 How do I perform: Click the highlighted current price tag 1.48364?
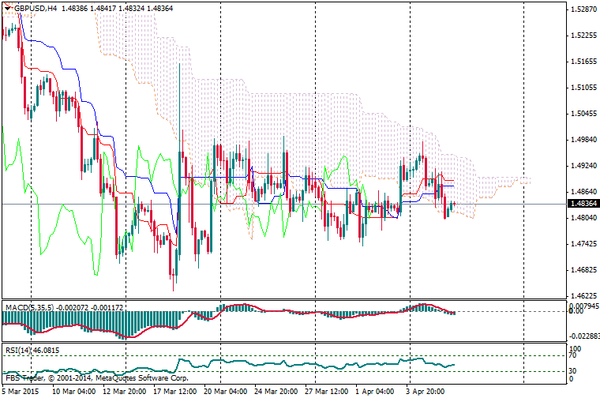583,204
